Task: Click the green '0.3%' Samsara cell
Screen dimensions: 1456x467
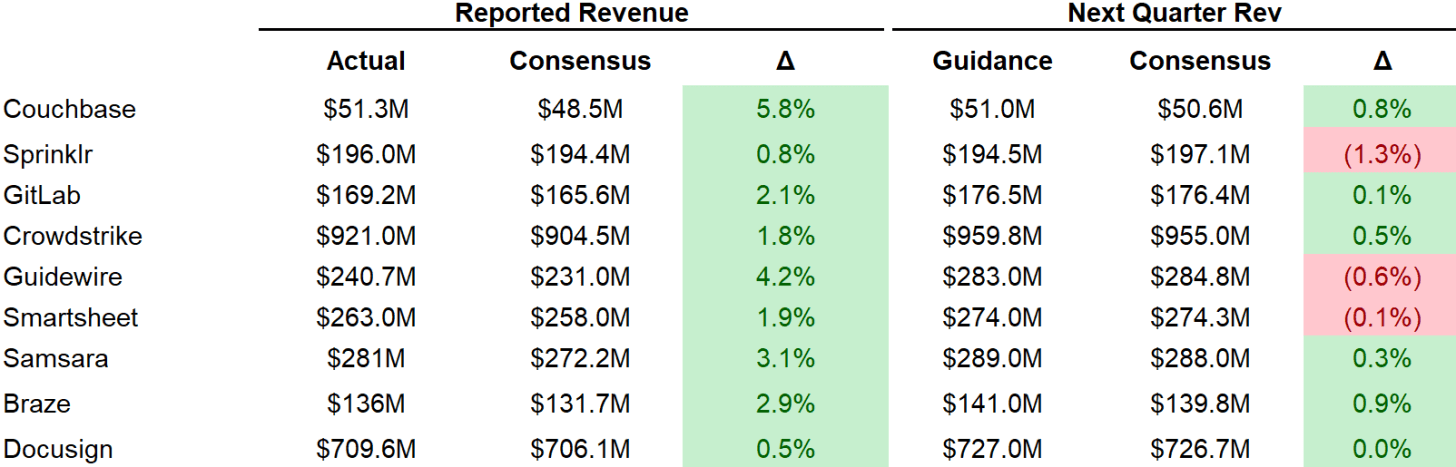Action: [1380, 358]
